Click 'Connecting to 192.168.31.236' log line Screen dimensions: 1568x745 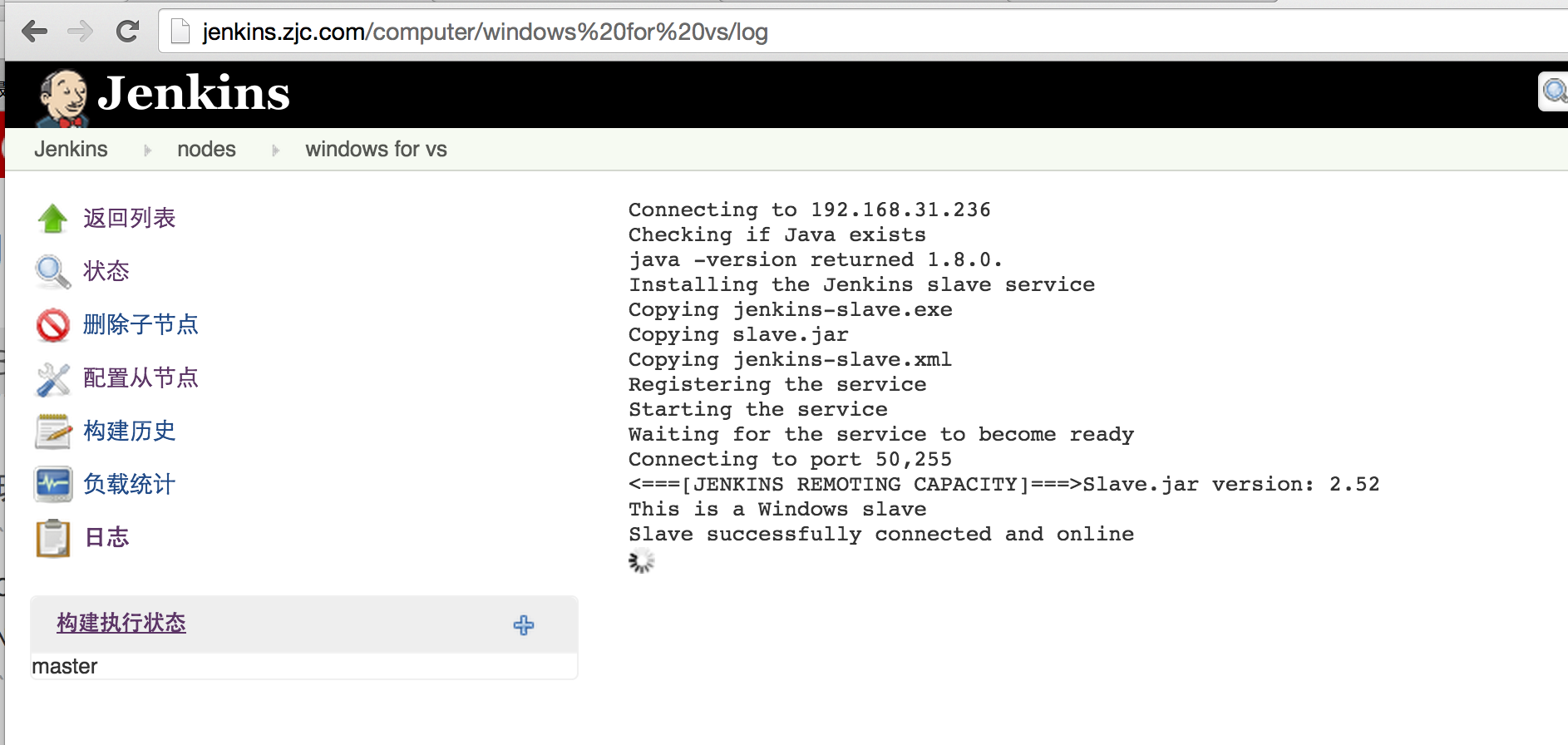coord(810,210)
